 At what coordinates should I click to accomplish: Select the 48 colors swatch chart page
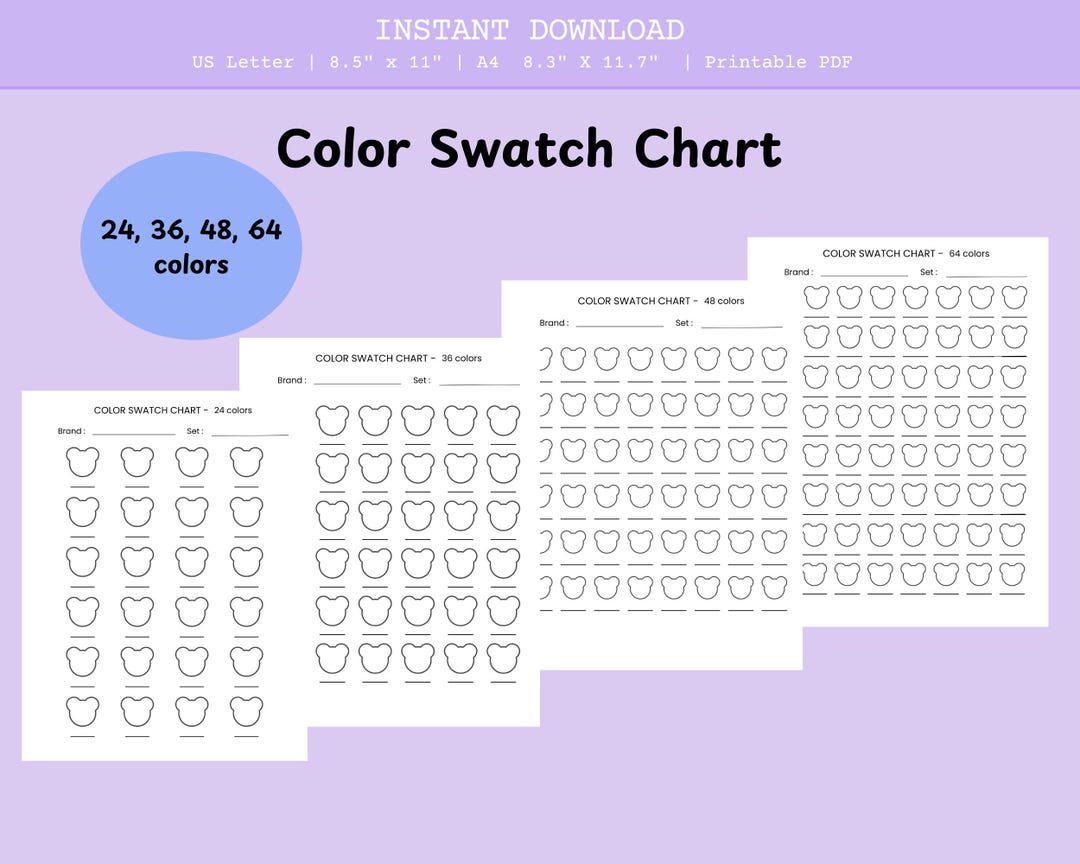tap(652, 475)
